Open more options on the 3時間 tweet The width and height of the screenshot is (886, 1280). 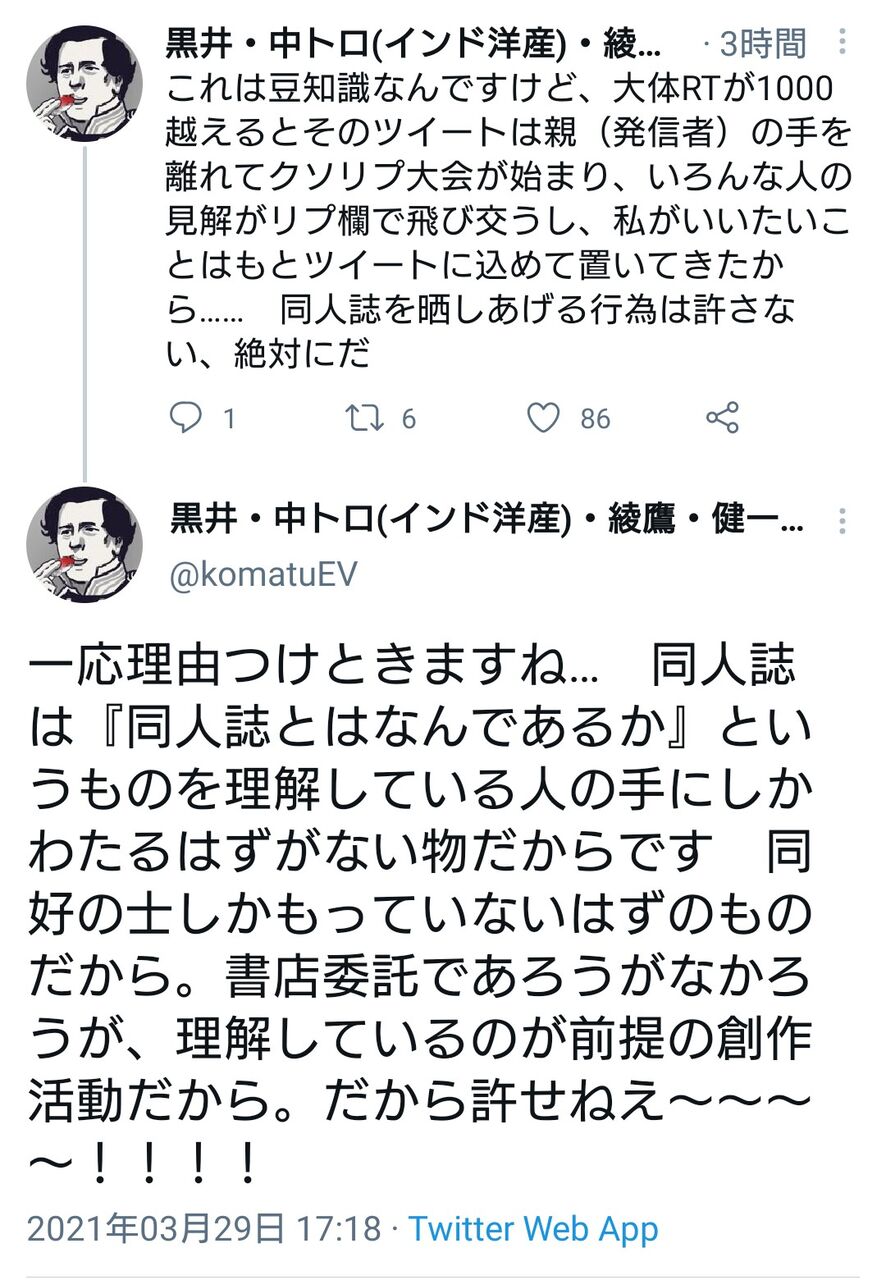click(844, 42)
